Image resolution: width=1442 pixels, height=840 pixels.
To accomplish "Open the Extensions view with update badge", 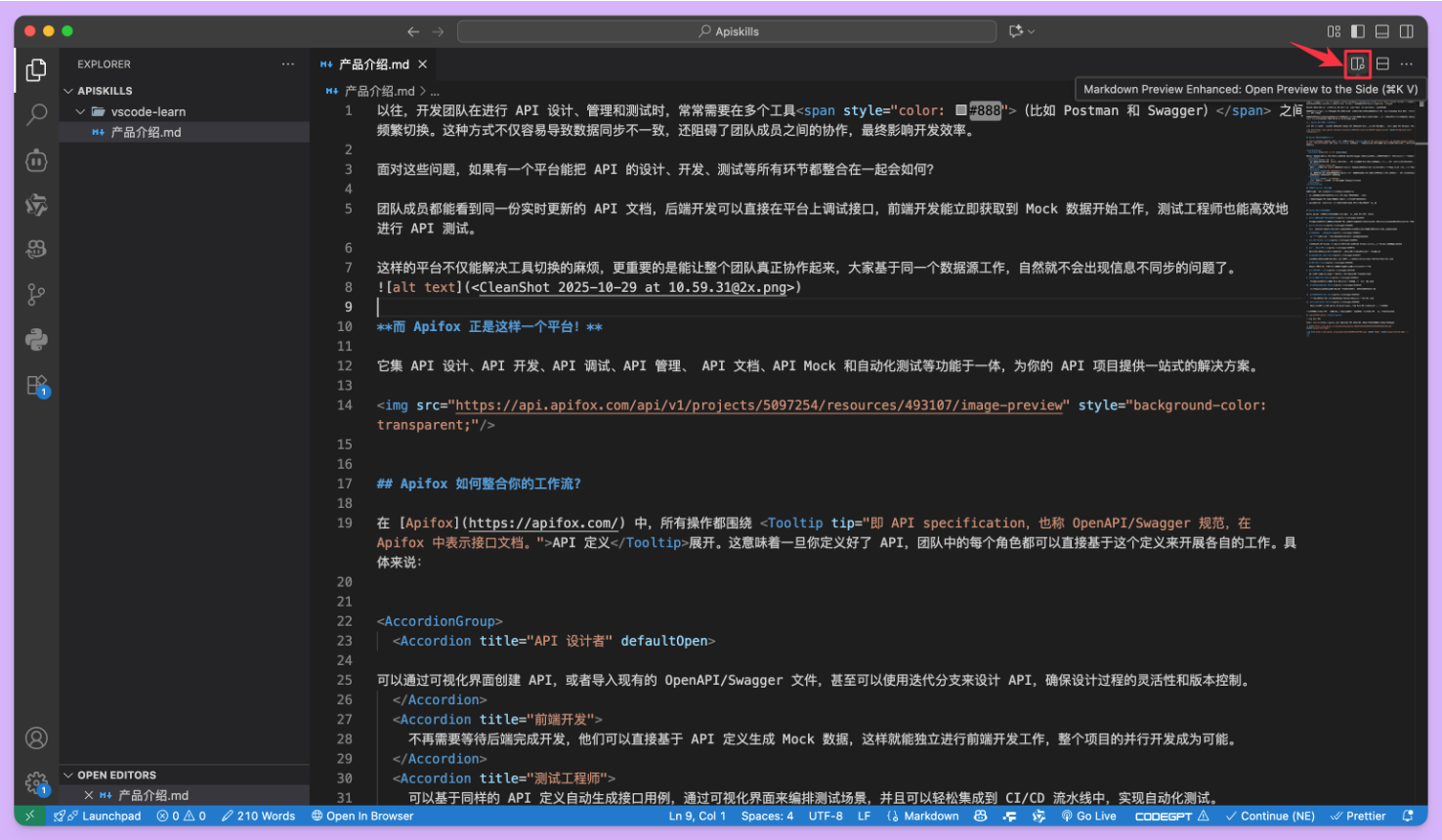I will 36,385.
